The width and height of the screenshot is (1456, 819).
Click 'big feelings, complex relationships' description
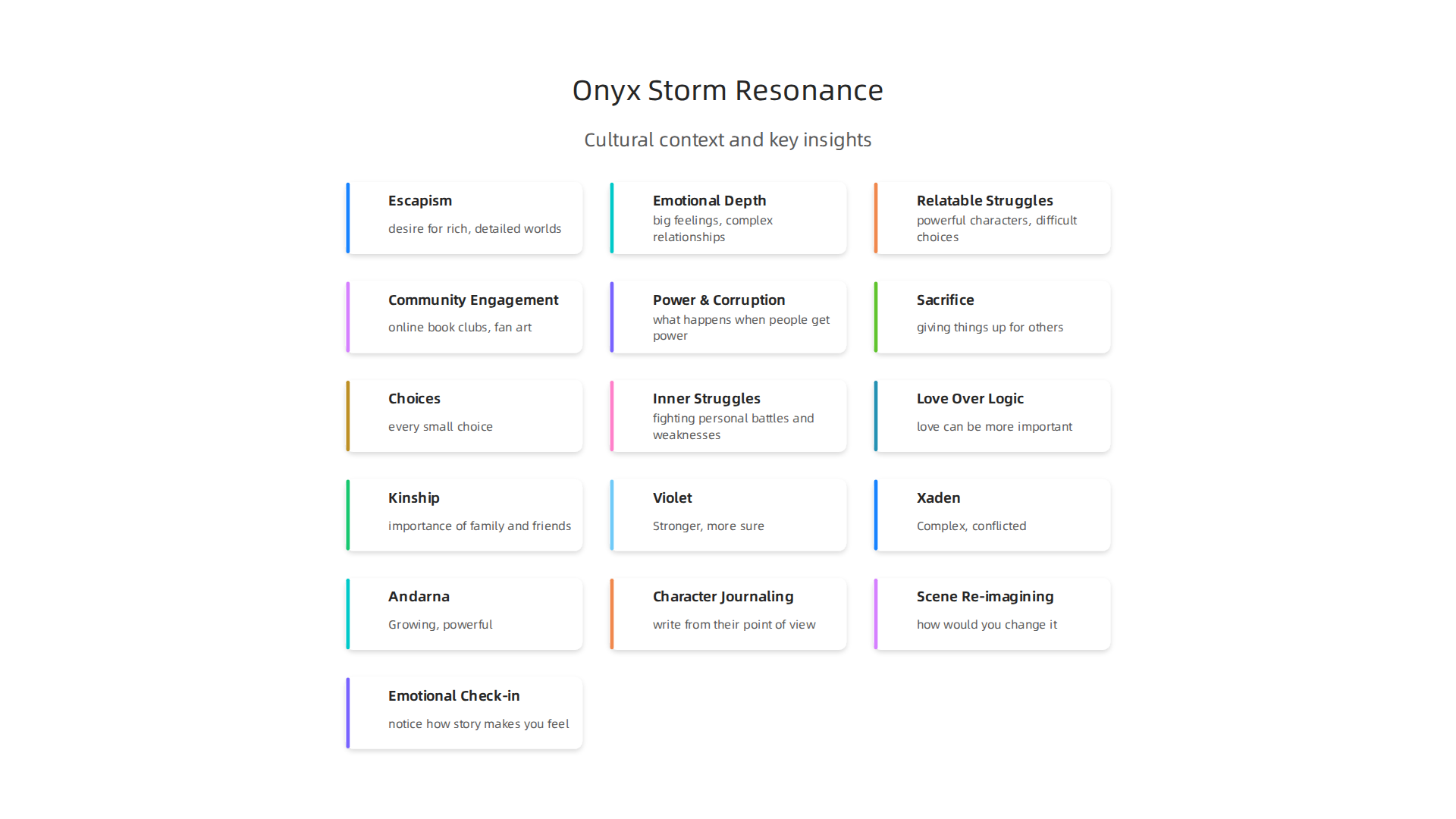tap(713, 228)
